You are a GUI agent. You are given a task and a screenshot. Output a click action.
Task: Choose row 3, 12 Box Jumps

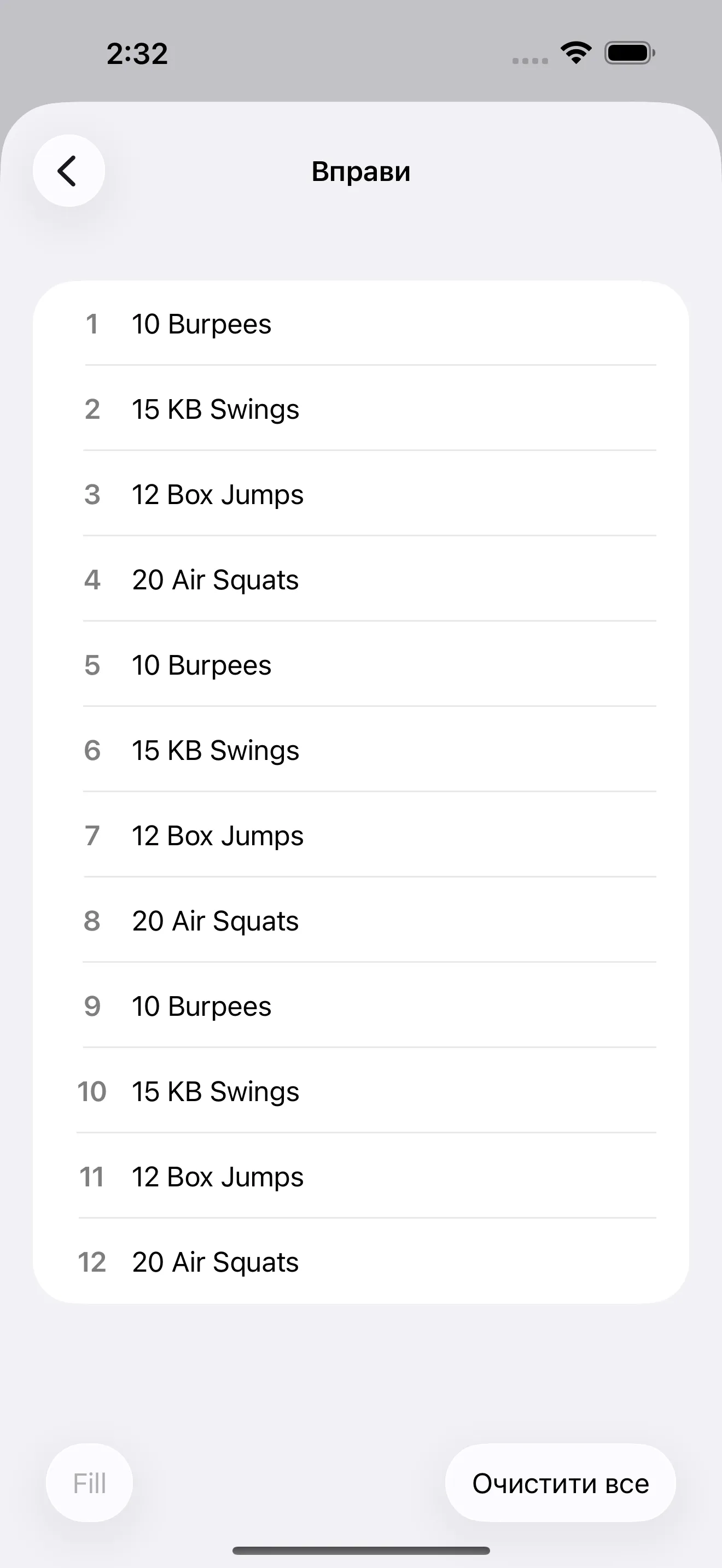click(x=360, y=494)
